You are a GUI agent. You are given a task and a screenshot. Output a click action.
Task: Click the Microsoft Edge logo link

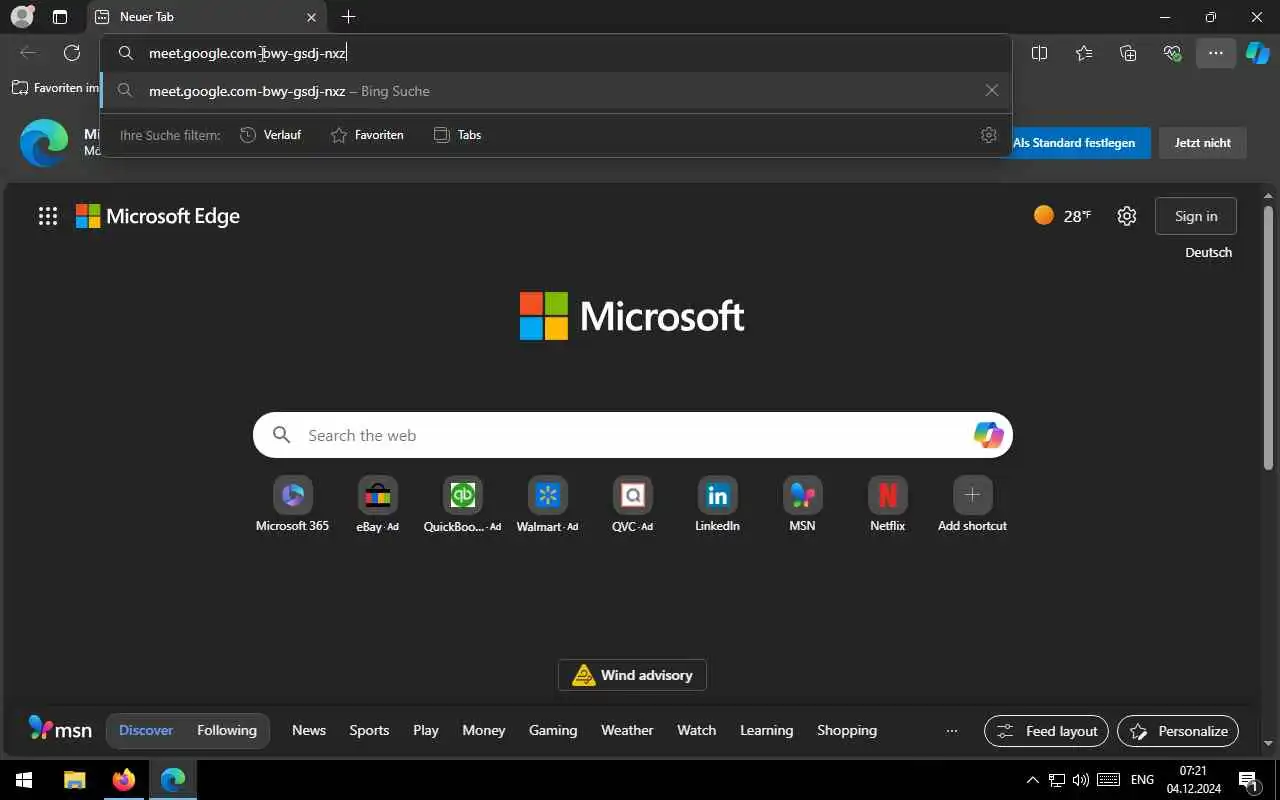[x=158, y=216]
